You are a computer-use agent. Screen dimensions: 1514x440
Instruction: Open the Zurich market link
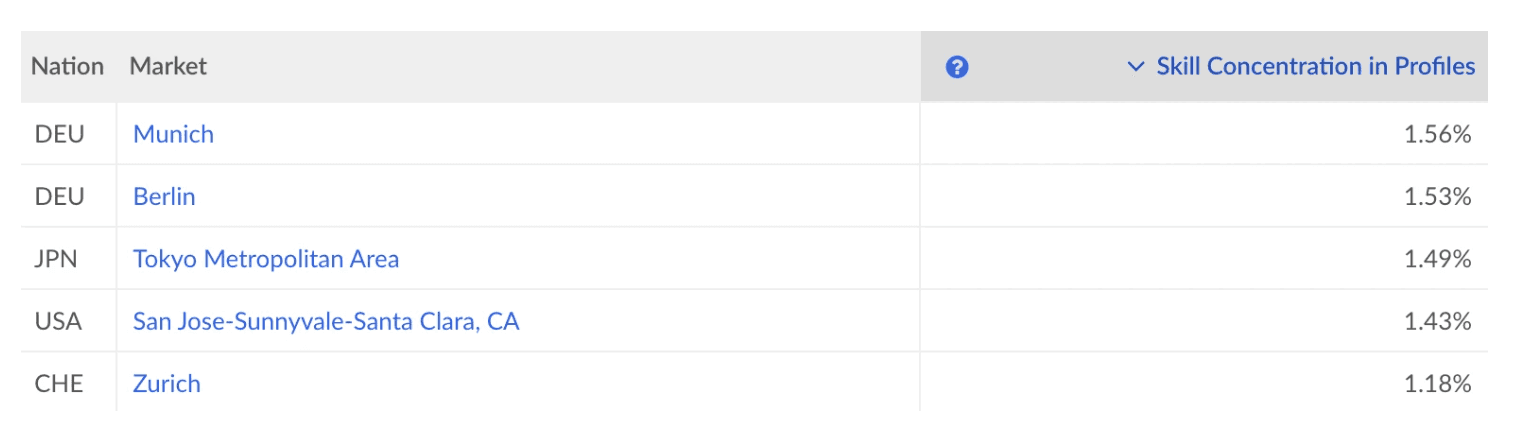point(167,384)
